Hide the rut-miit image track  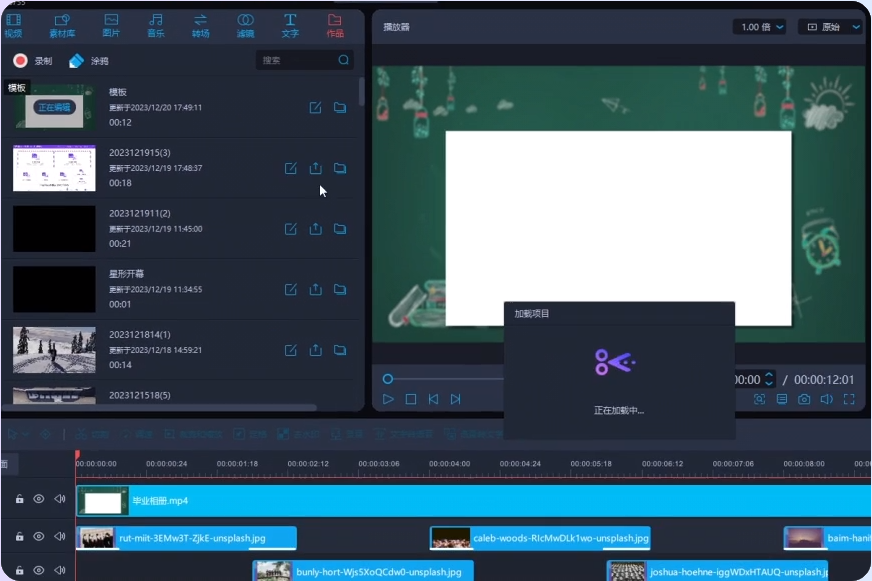(38, 537)
